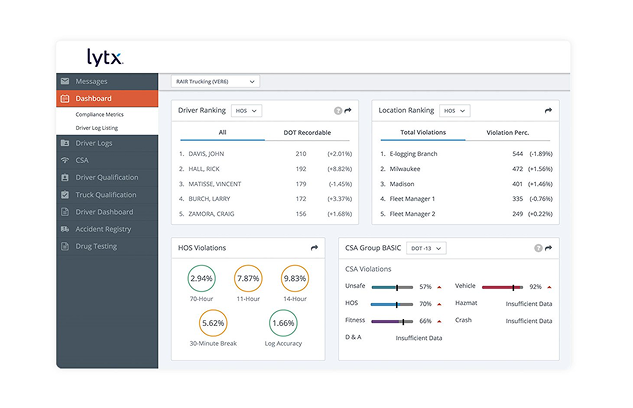Click the share arrow in HOS Violations panel
The height and width of the screenshot is (408, 633).
314,247
